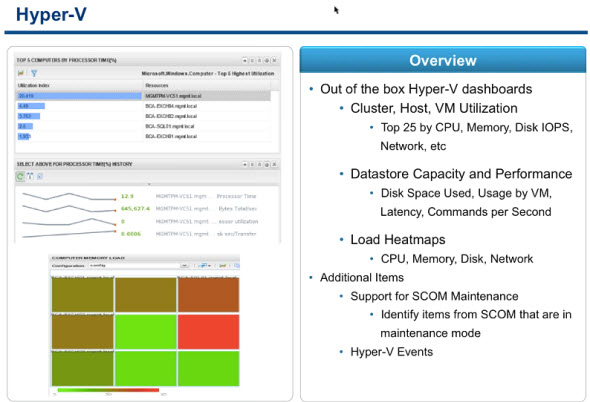
Task: Click the Bytes Total/sec metric label
Action: [x=238, y=209]
